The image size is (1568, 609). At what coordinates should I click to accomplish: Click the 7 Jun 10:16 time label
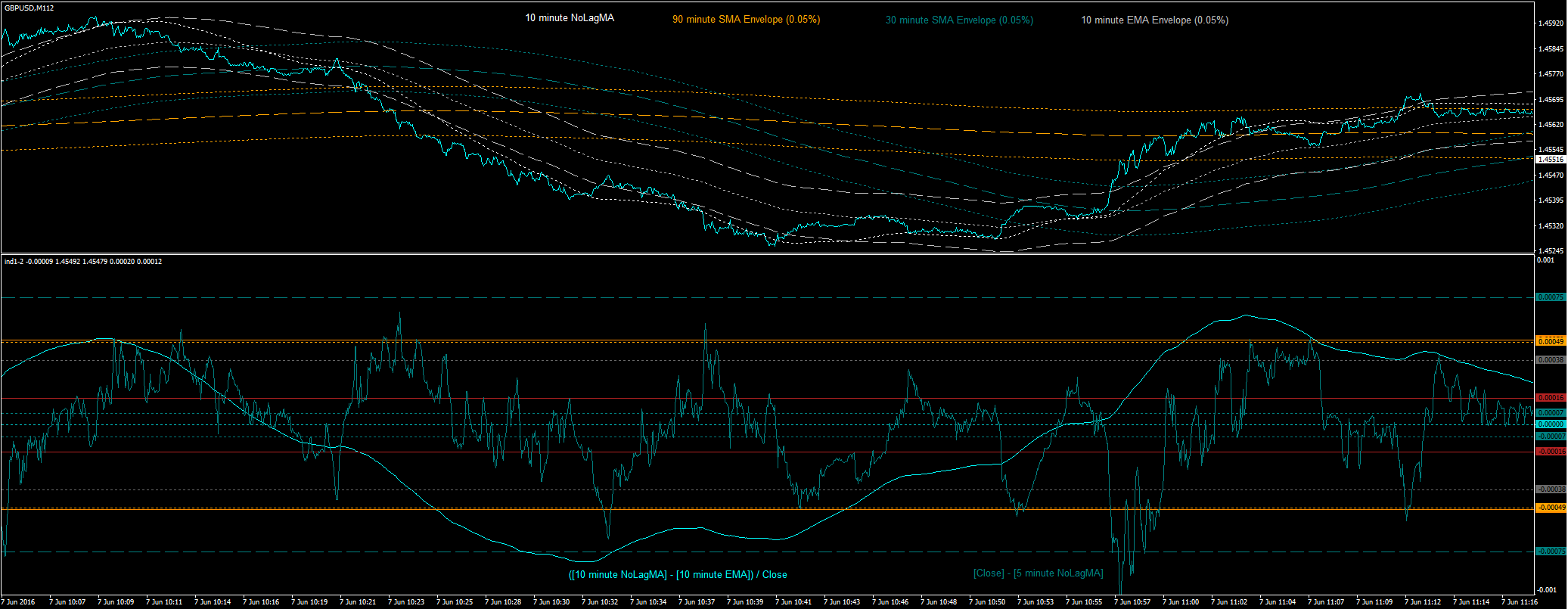coord(261,603)
